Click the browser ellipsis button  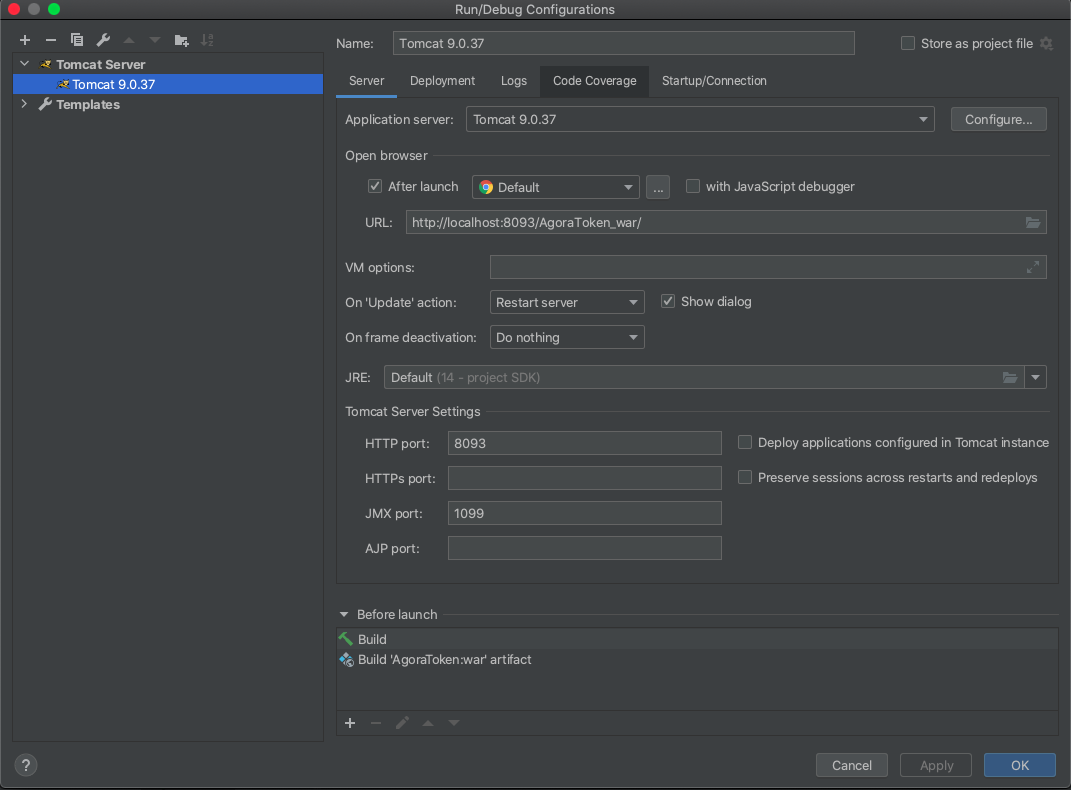(658, 187)
